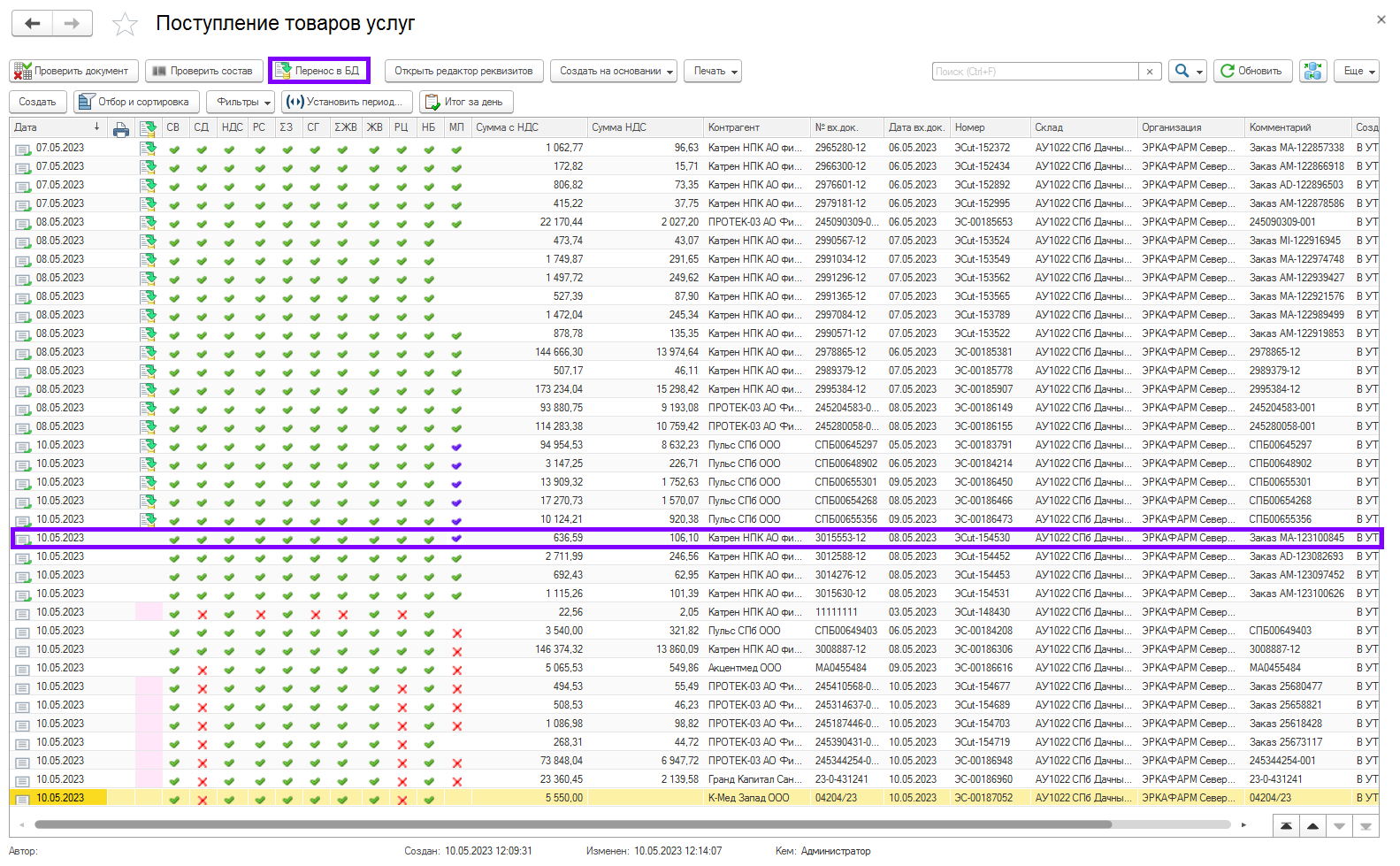Click the printer icon column header
The height and width of the screenshot is (866, 1400).
pos(121,129)
